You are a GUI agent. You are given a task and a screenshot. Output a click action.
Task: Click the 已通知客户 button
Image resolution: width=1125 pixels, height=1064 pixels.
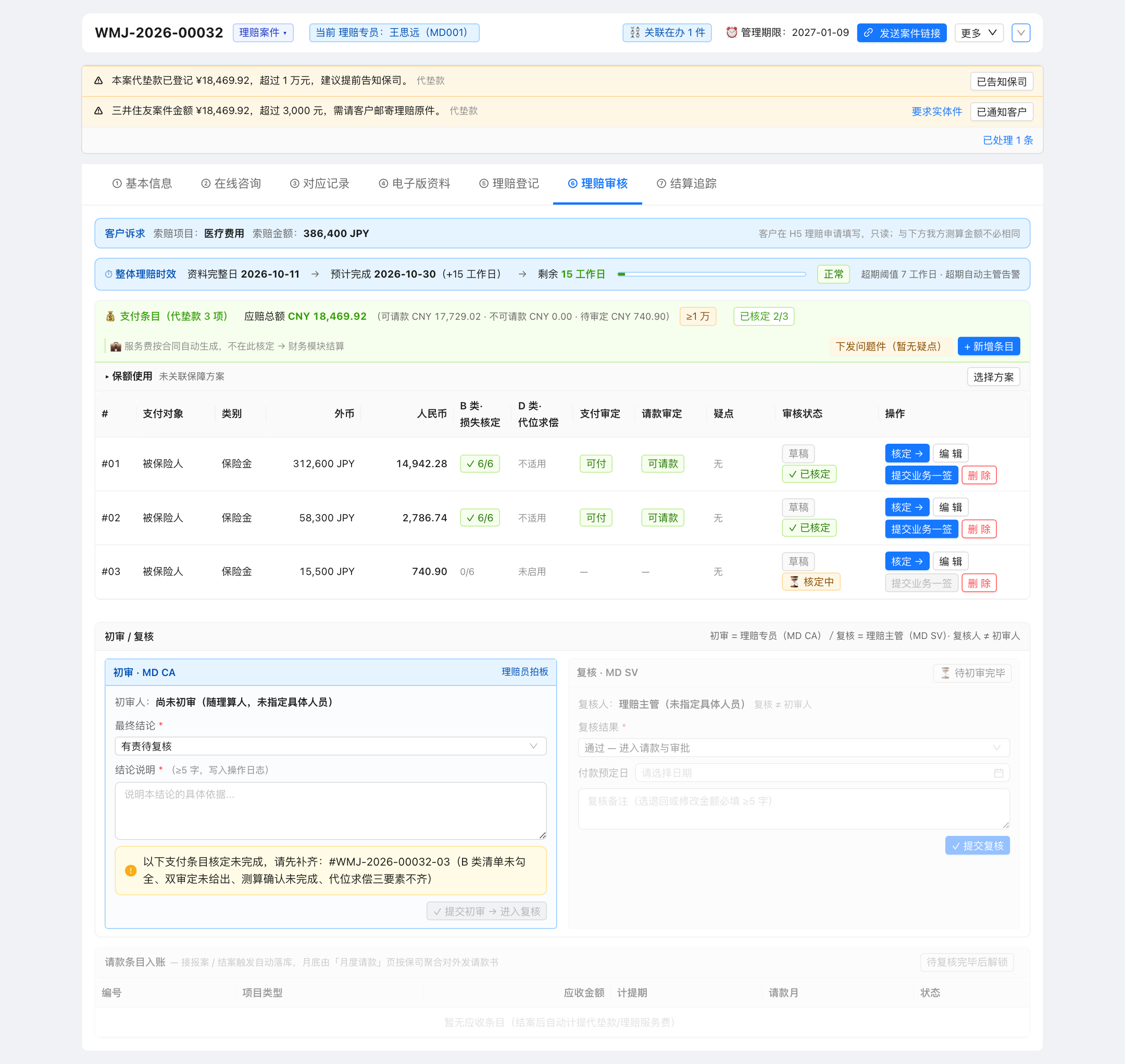pyautogui.click(x=1002, y=112)
